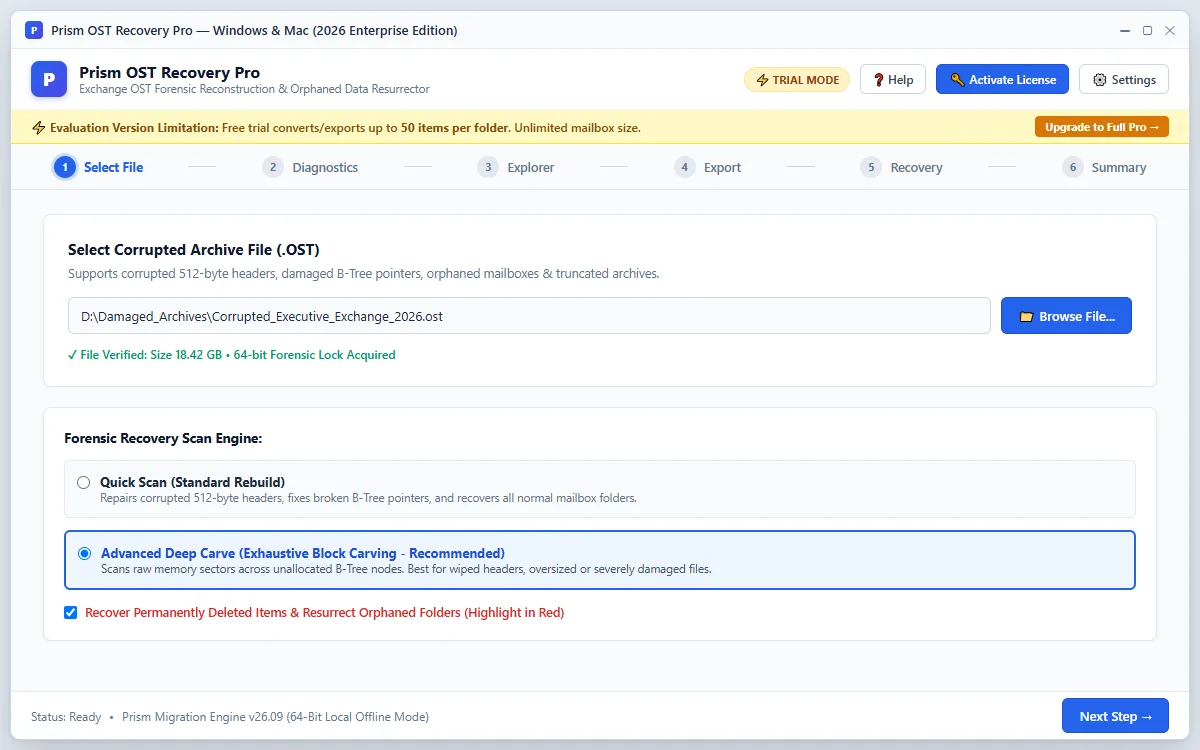Go to step 2 Diagnostics
The width and height of the screenshot is (1200, 750).
[x=311, y=167]
